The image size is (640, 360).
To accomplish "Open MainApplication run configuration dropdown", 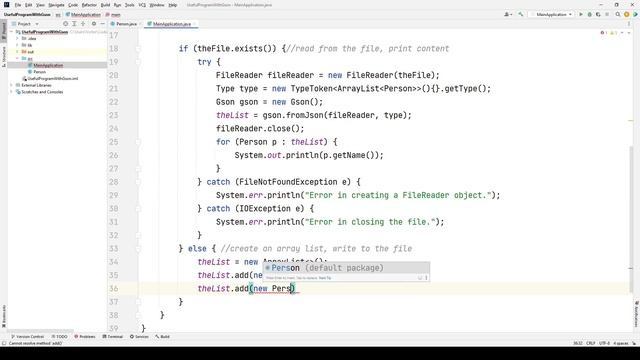I will [551, 14].
